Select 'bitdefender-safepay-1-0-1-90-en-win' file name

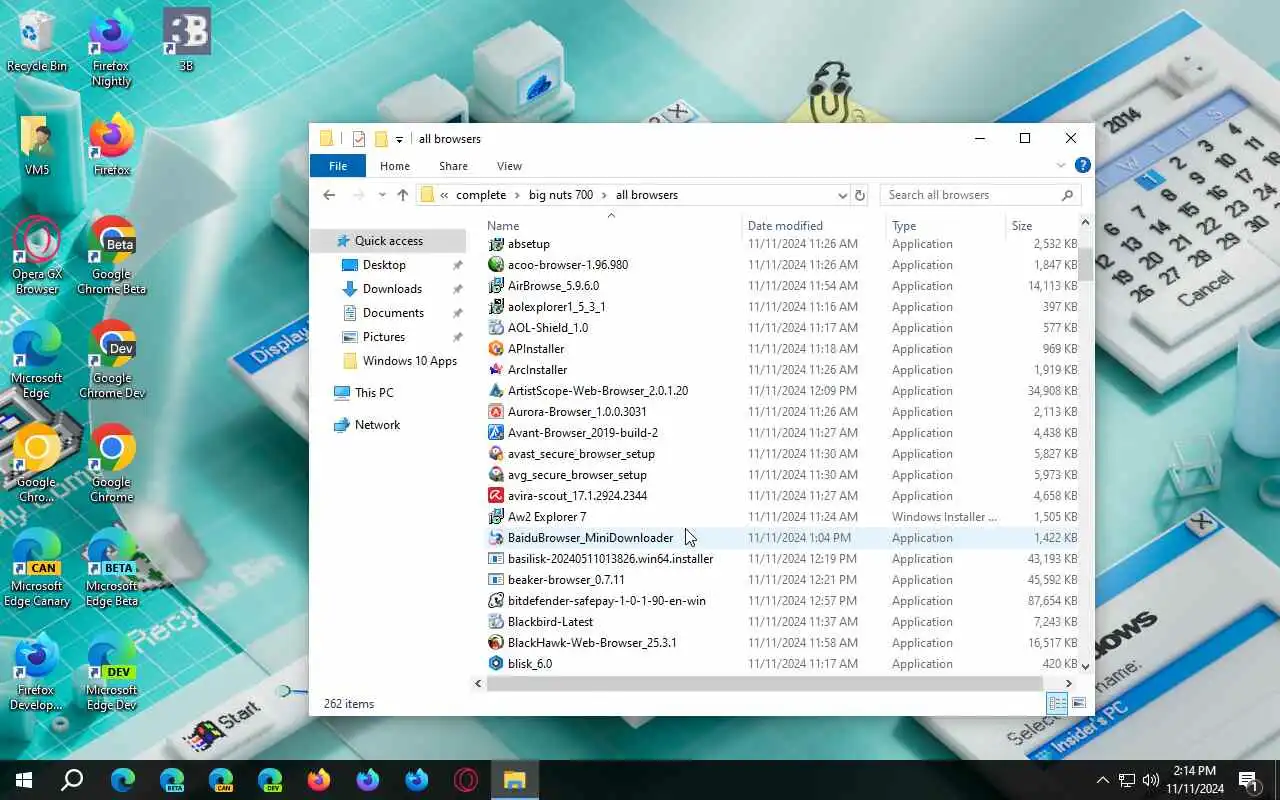(x=607, y=601)
